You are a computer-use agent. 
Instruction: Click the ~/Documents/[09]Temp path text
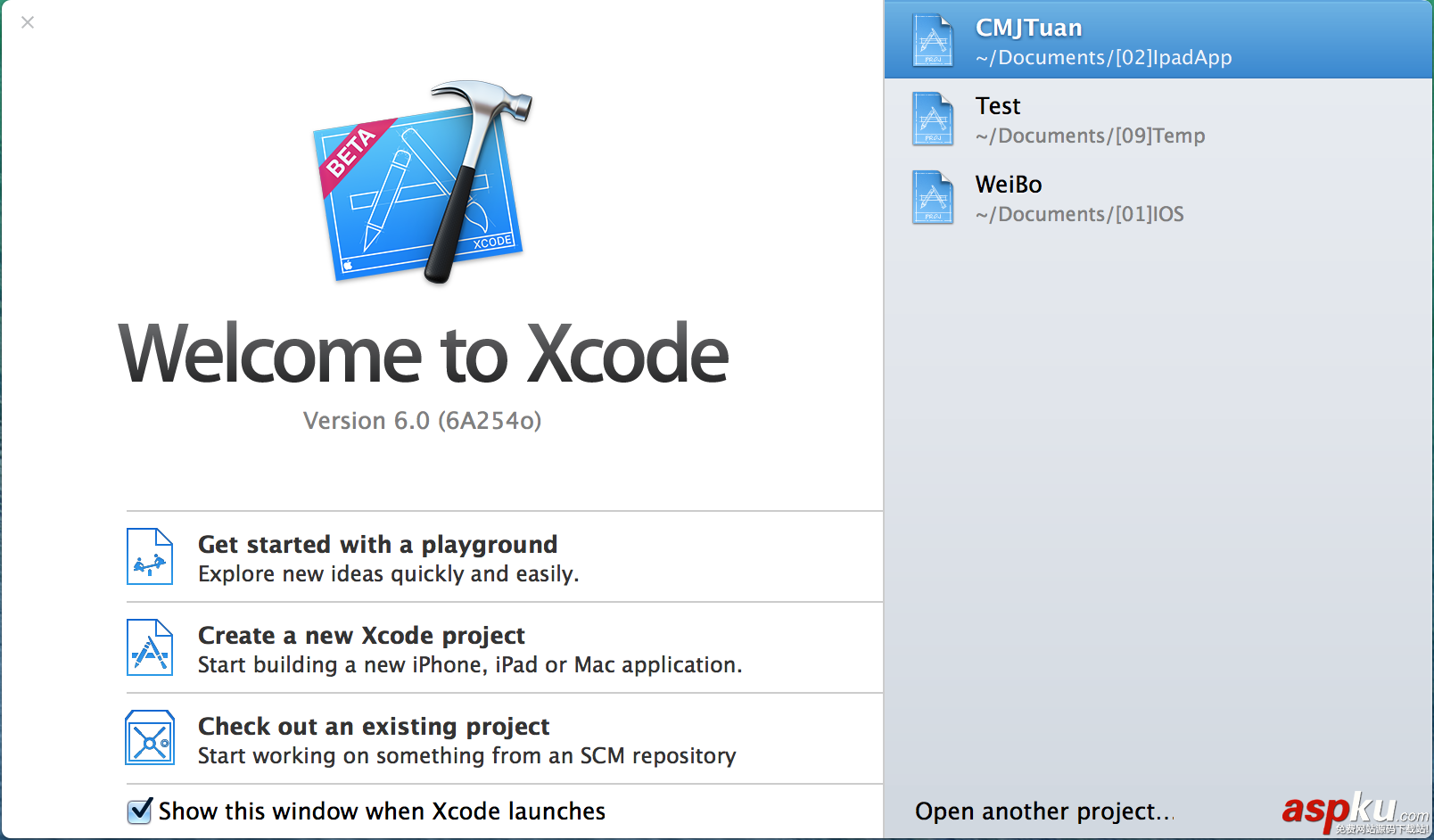pyautogui.click(x=1090, y=136)
